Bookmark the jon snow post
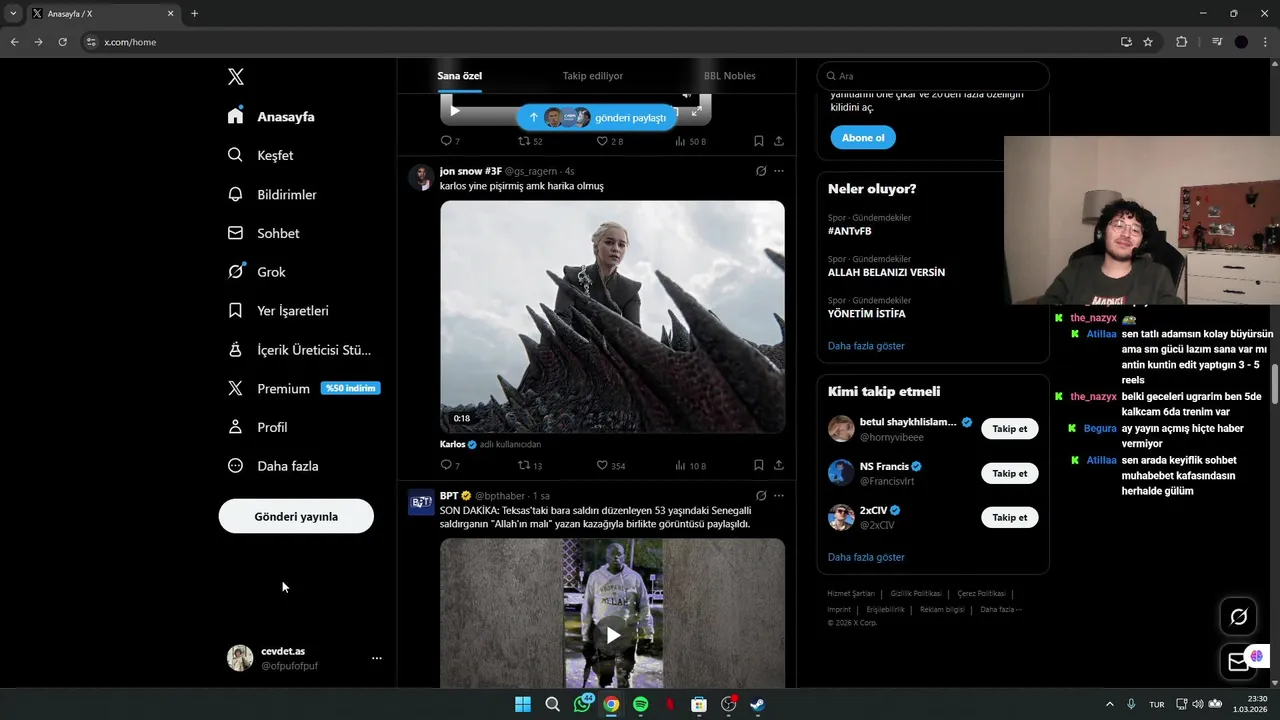This screenshot has height=720, width=1280. (759, 465)
